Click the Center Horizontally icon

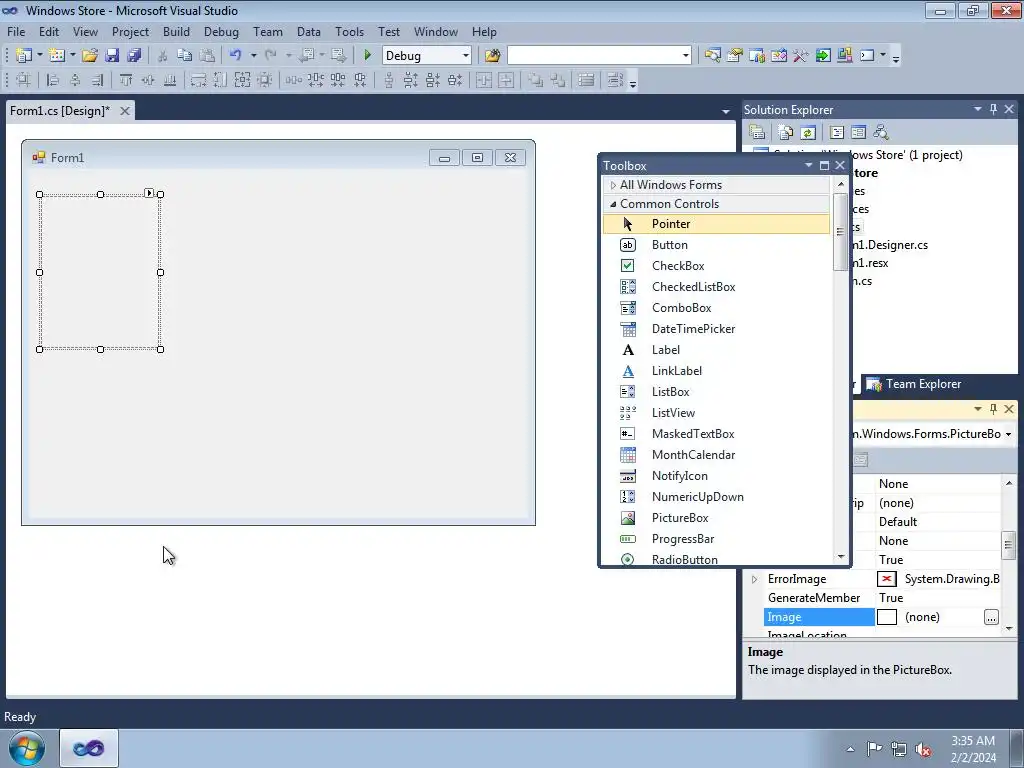(x=484, y=80)
